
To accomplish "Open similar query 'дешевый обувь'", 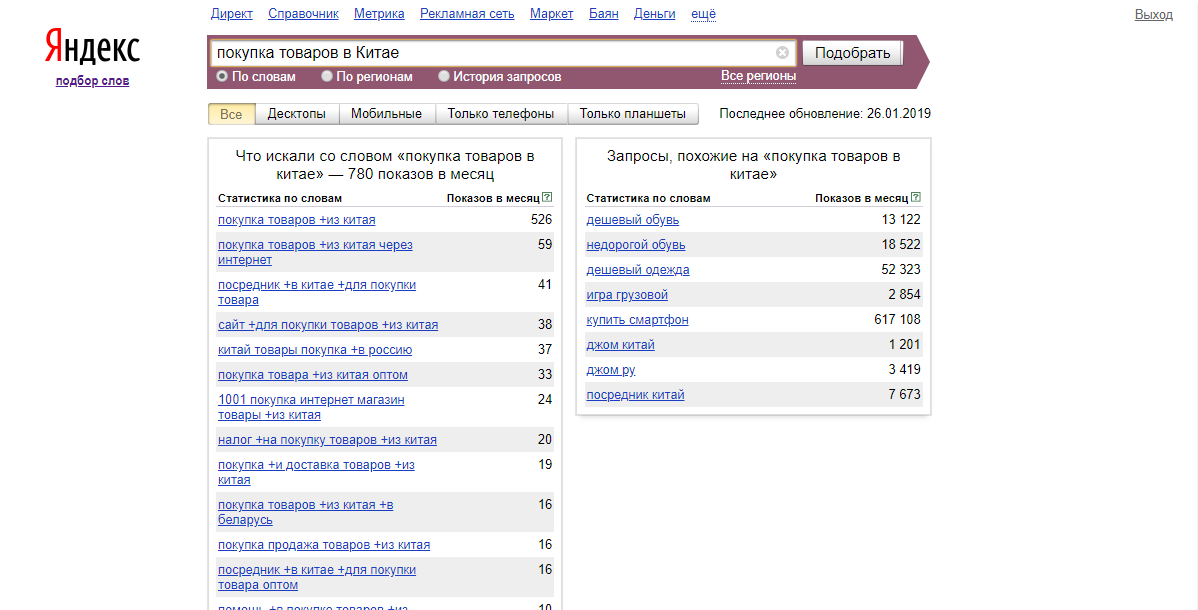I will coord(633,220).
